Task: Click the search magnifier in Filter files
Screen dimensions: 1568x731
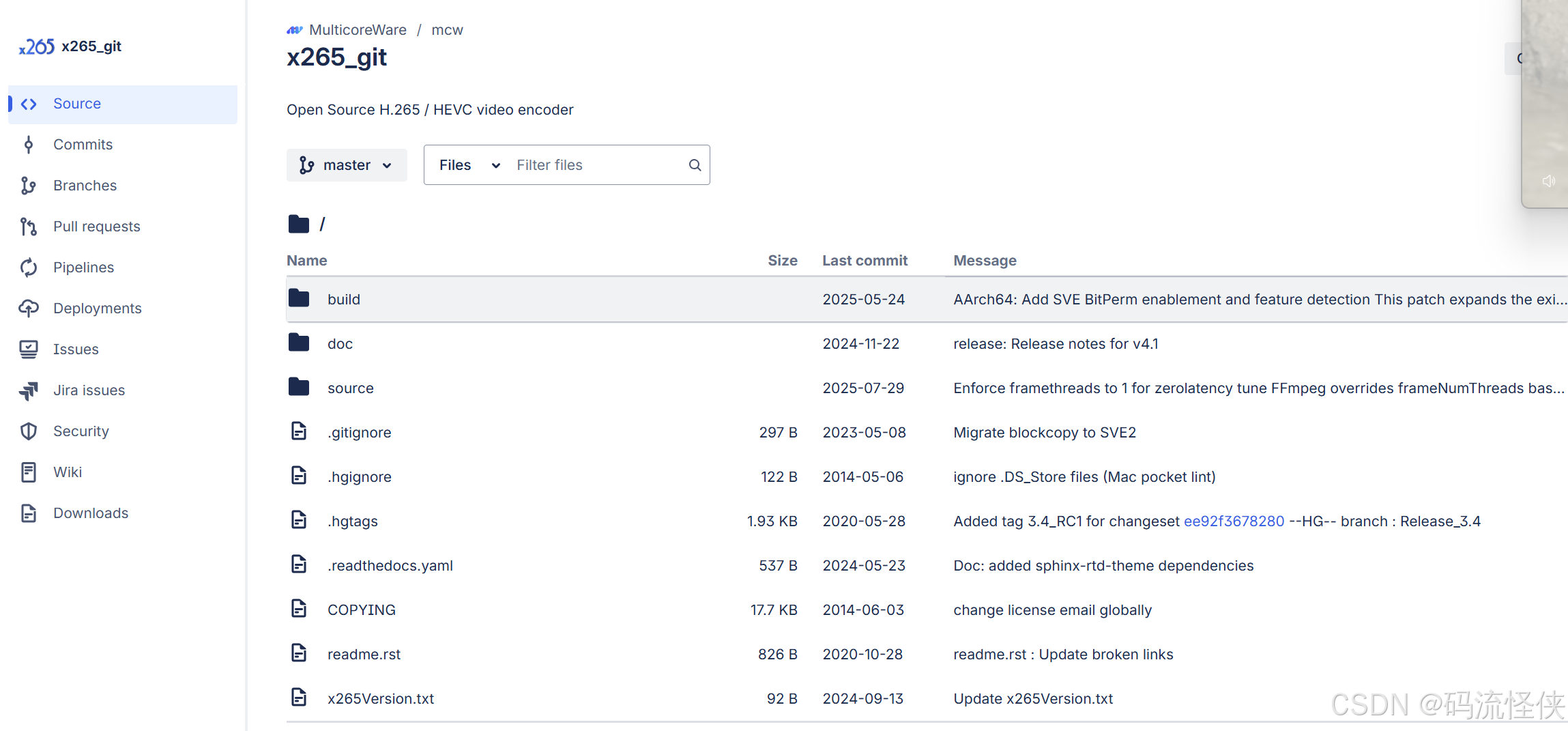Action: [695, 165]
